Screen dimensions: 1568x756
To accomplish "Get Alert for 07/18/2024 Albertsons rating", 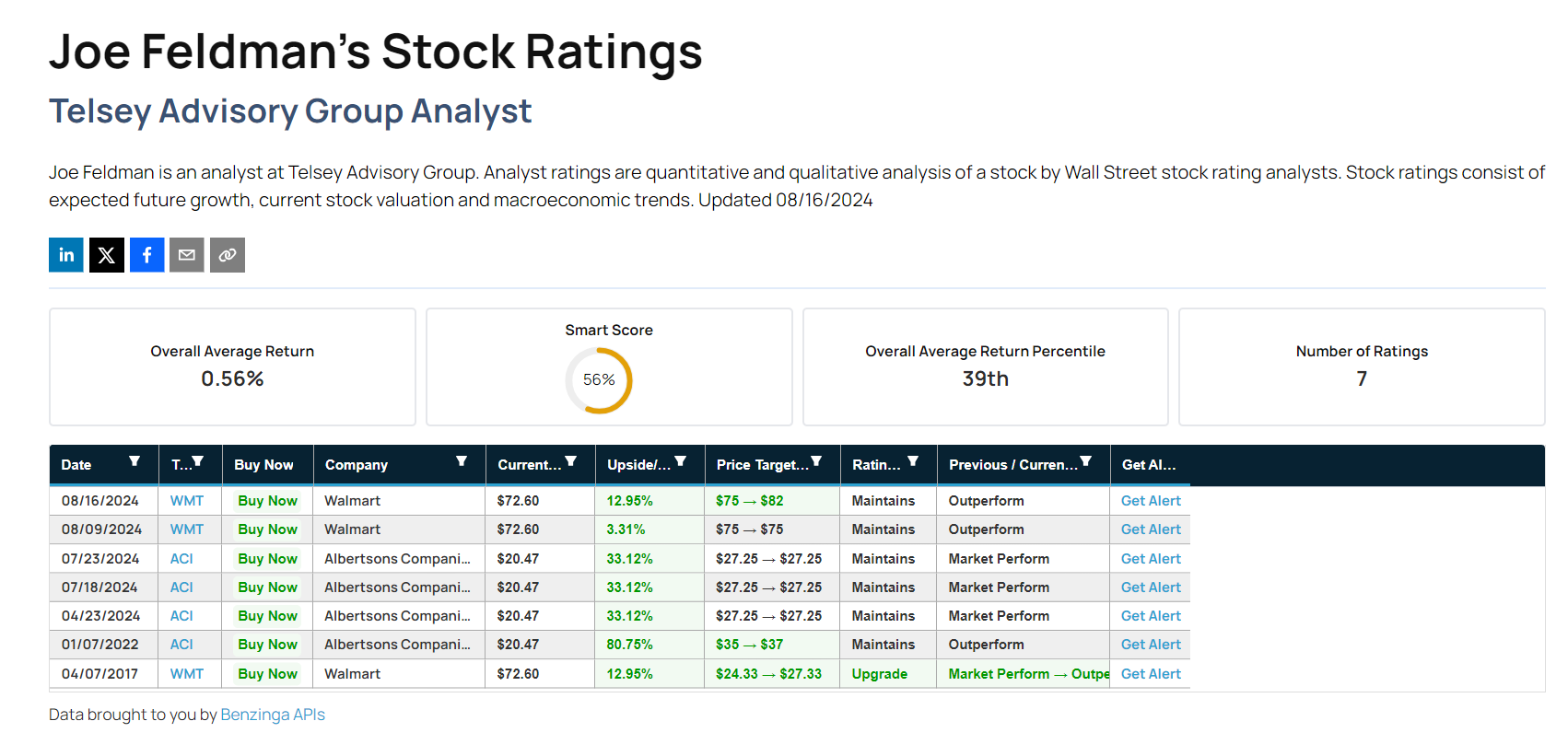I will point(1151,587).
